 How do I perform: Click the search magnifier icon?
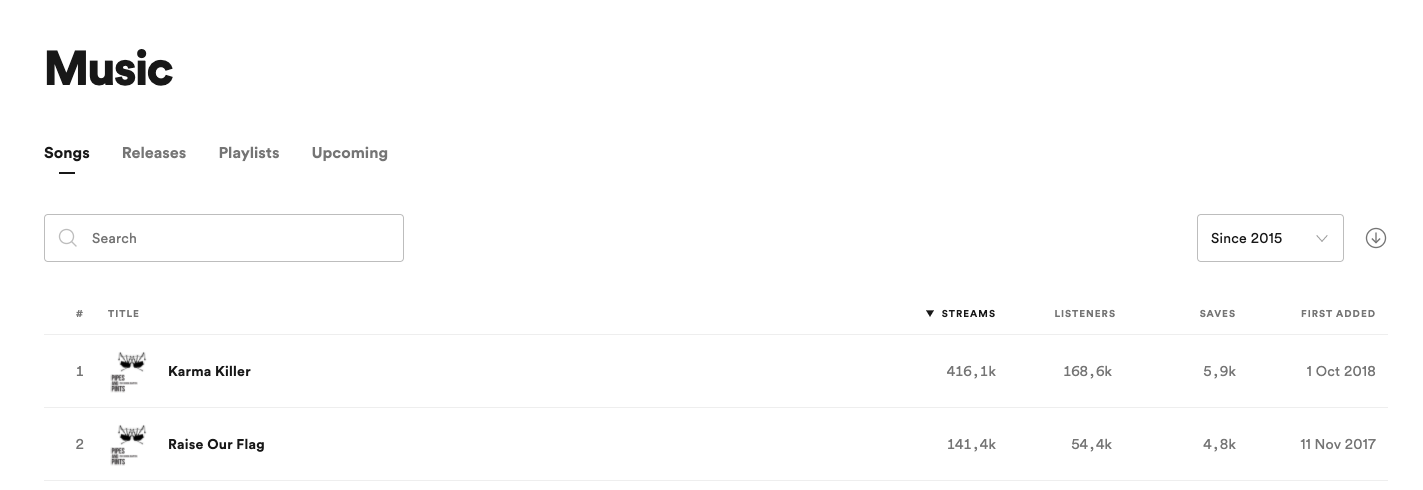click(x=68, y=238)
